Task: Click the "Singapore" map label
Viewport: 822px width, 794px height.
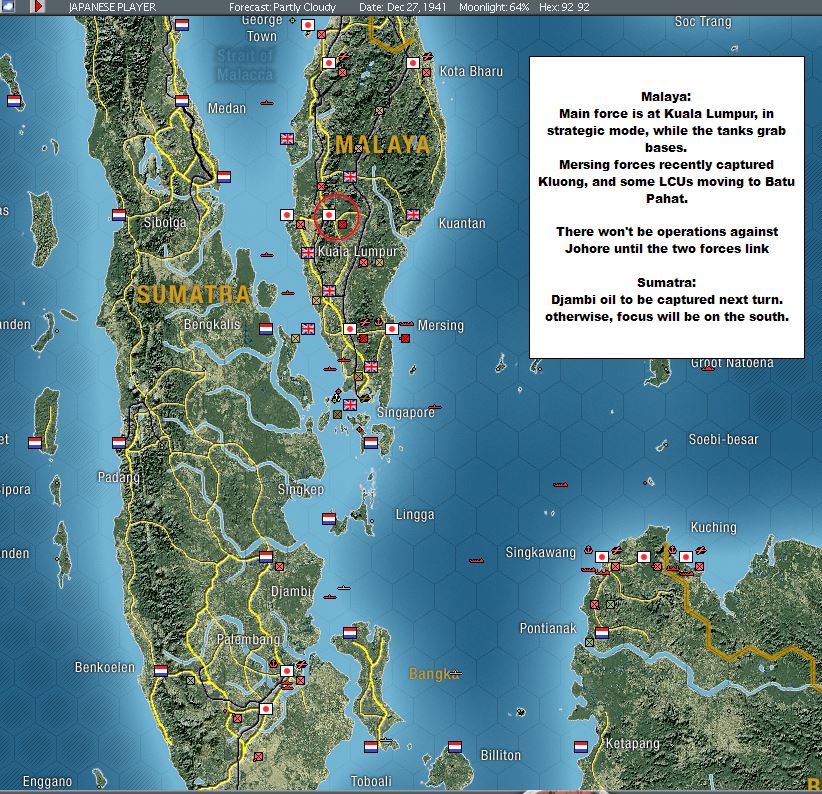Action: click(x=406, y=412)
